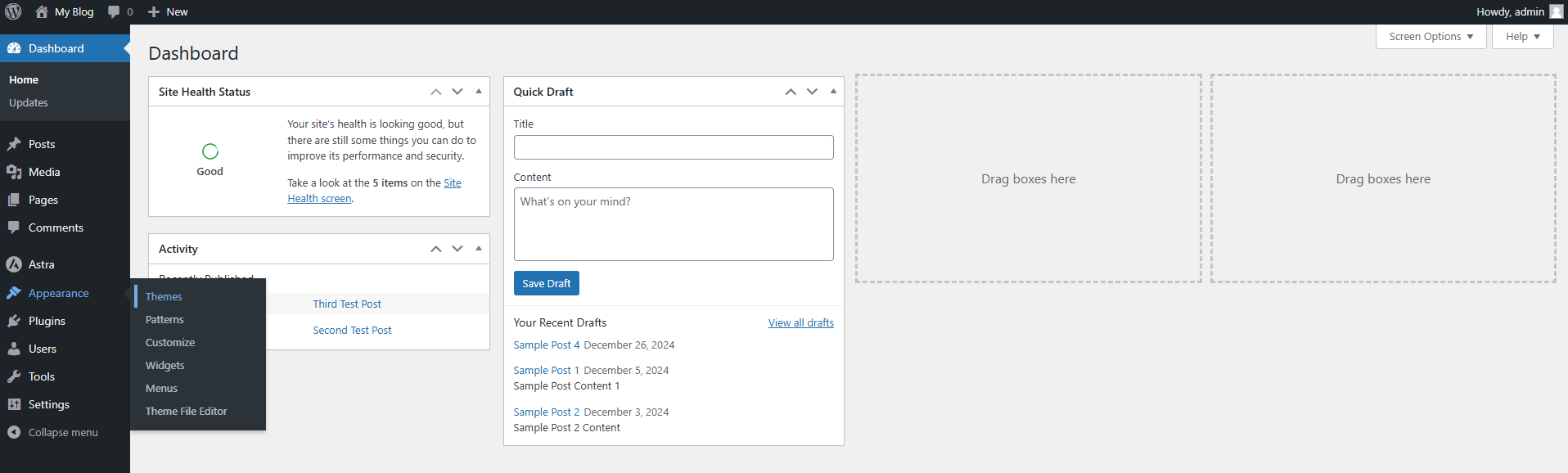Click Howdy, admin account text

coord(1510,11)
